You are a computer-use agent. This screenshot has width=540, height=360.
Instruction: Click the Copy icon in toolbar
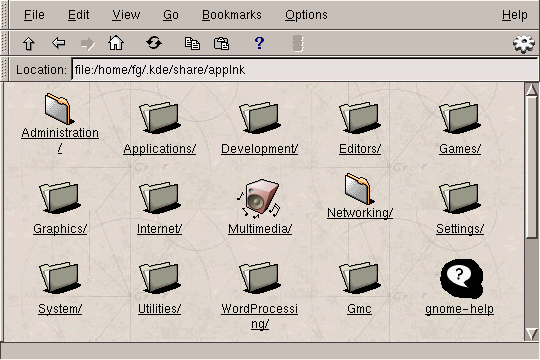coord(192,43)
